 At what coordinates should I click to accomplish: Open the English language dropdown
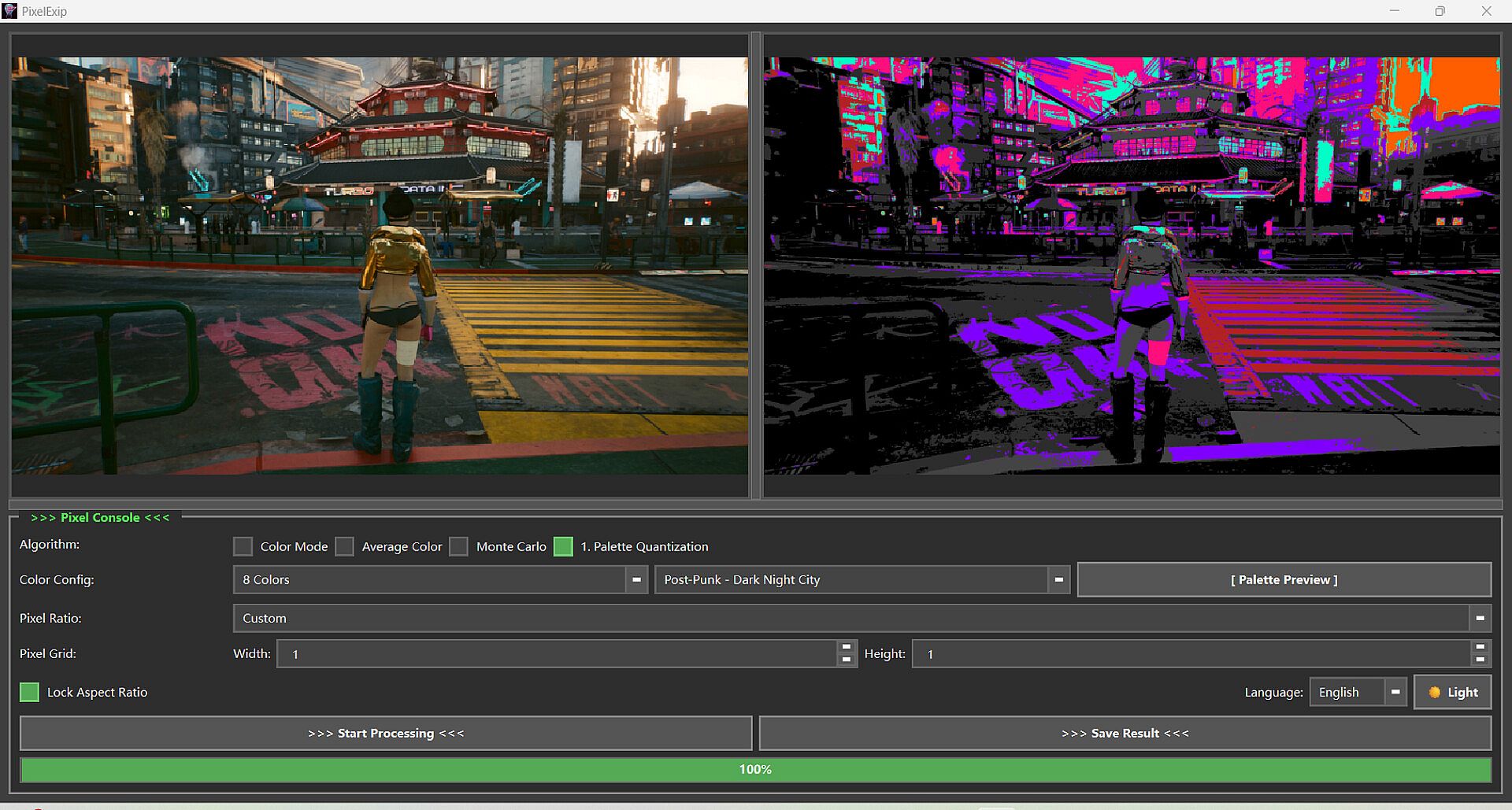[x=1395, y=693]
